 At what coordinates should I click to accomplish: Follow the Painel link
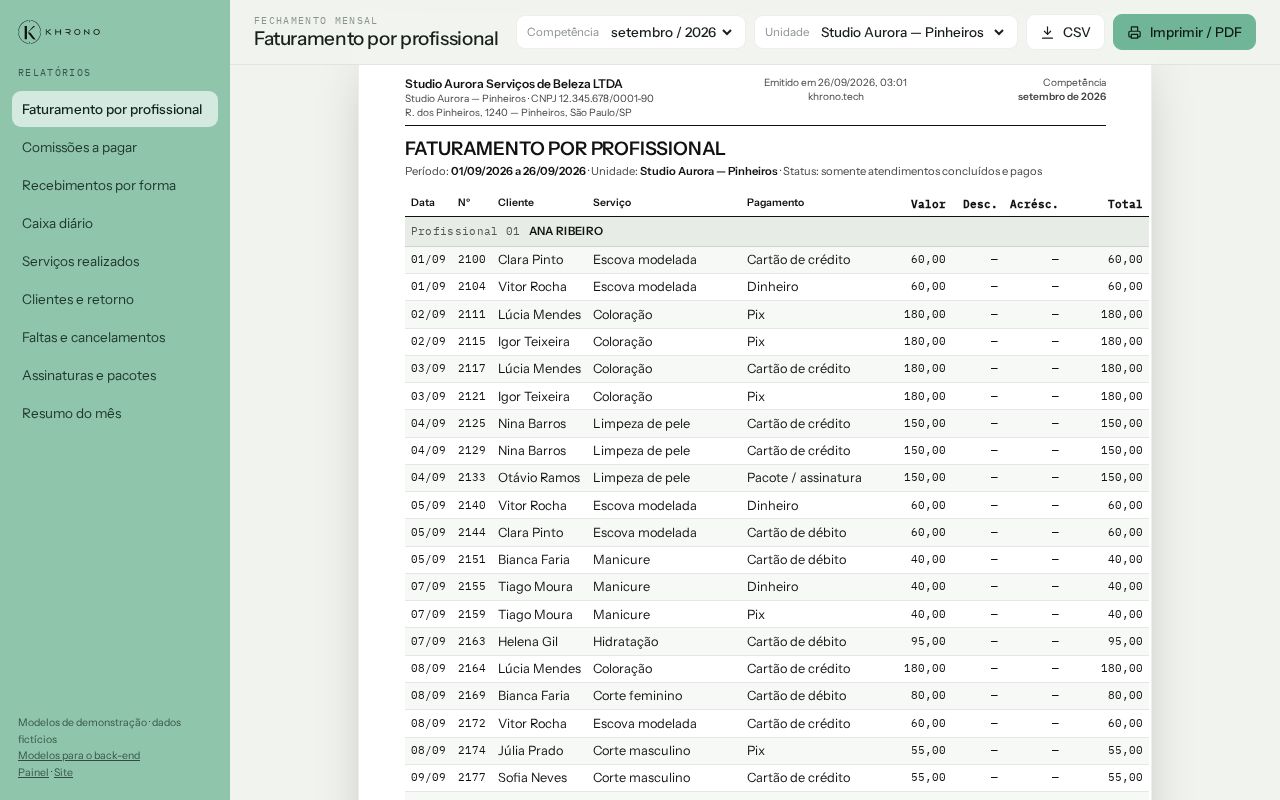(x=33, y=772)
